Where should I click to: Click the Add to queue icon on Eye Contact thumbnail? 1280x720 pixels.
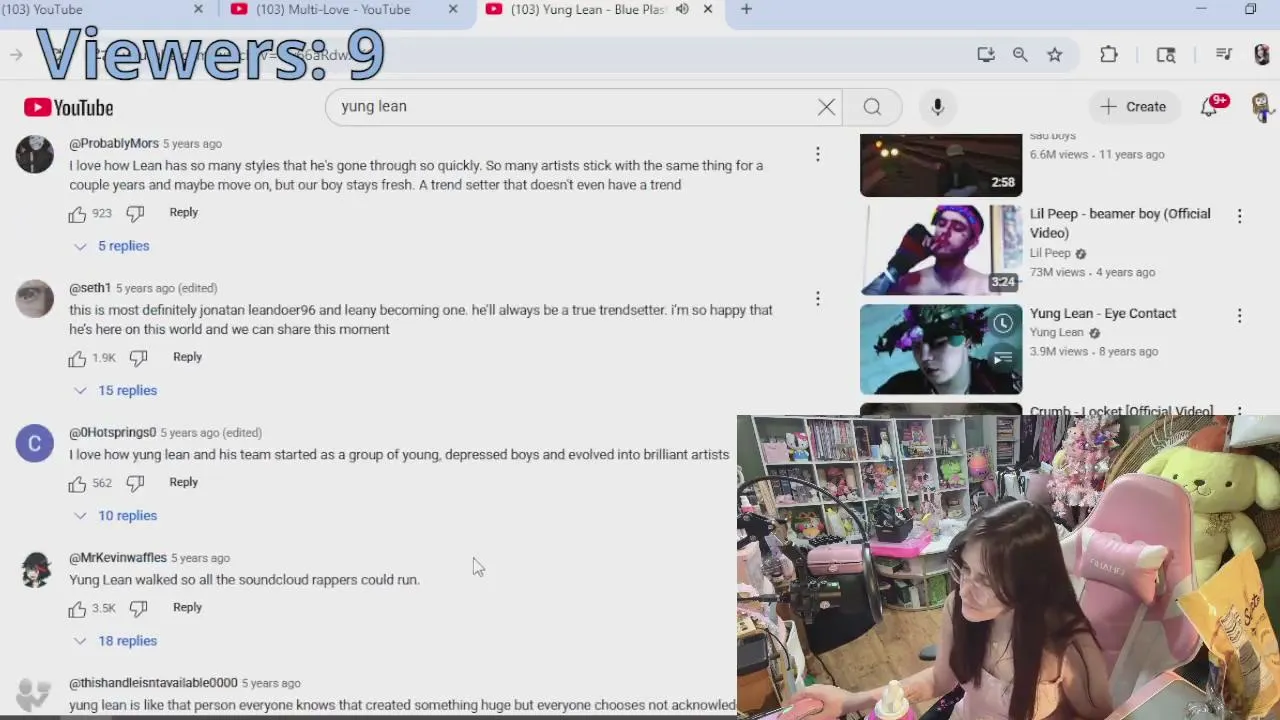tap(1004, 357)
